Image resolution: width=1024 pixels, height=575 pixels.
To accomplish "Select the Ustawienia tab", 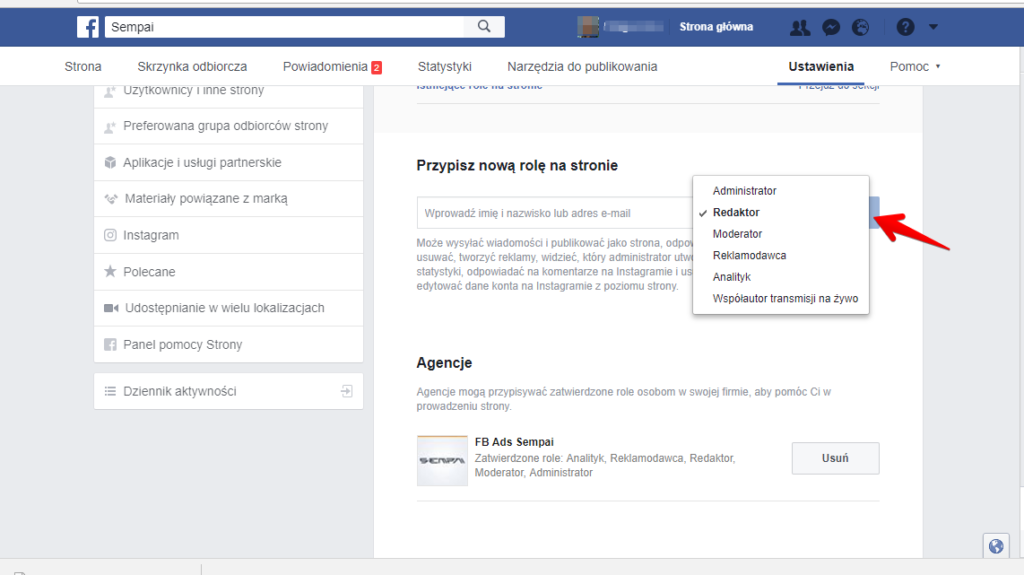I will (x=821, y=67).
